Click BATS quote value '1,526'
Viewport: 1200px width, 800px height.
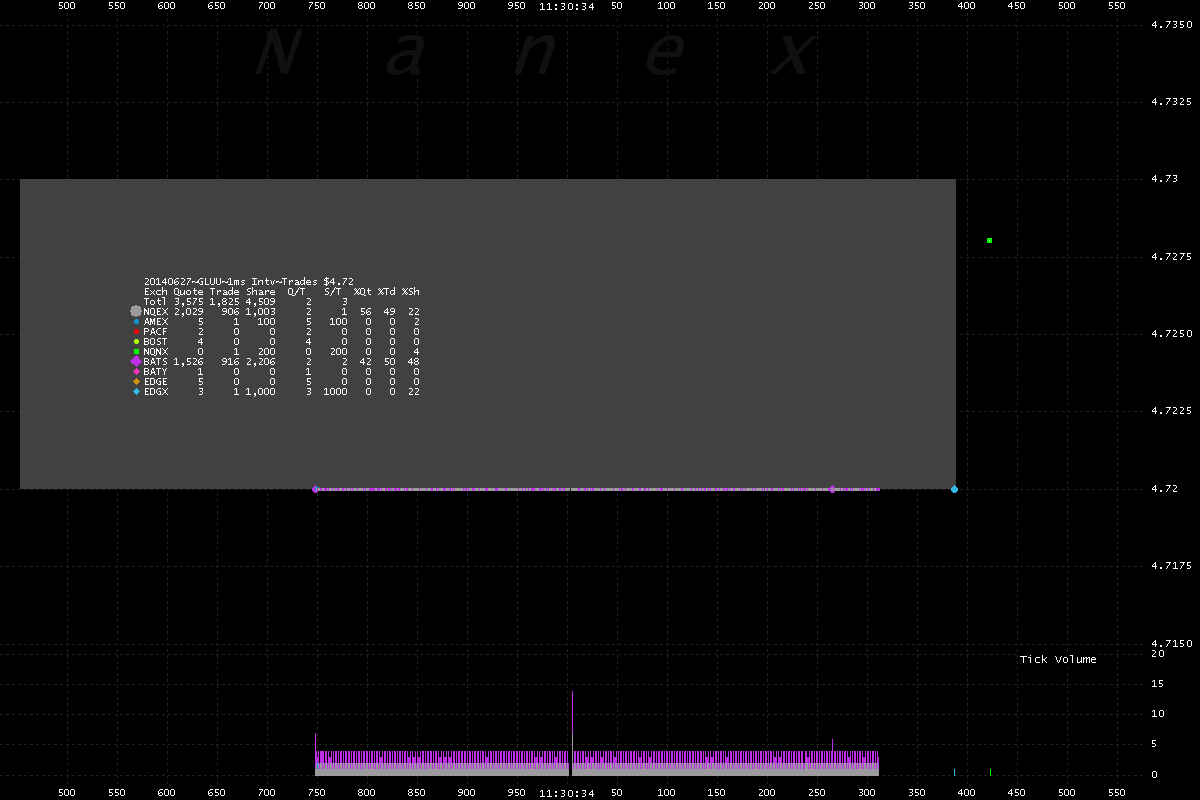188,362
